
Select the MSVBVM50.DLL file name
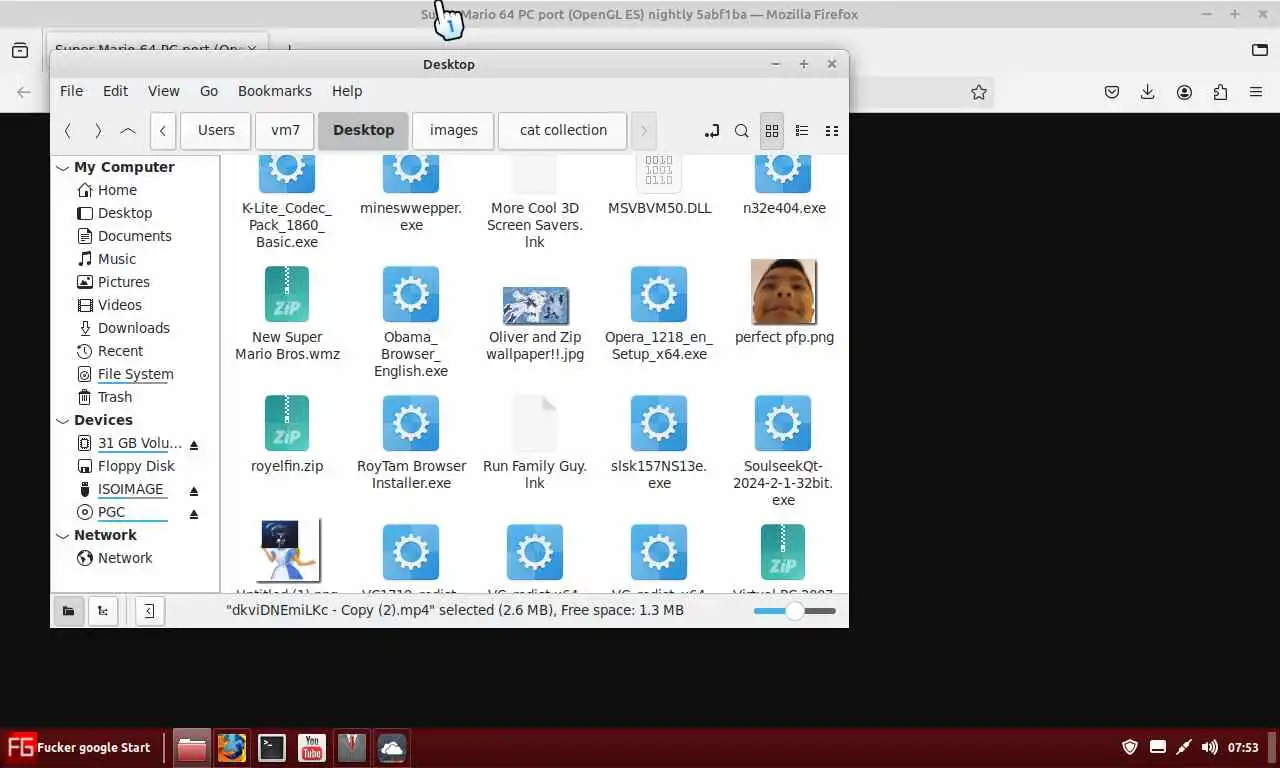tap(659, 209)
